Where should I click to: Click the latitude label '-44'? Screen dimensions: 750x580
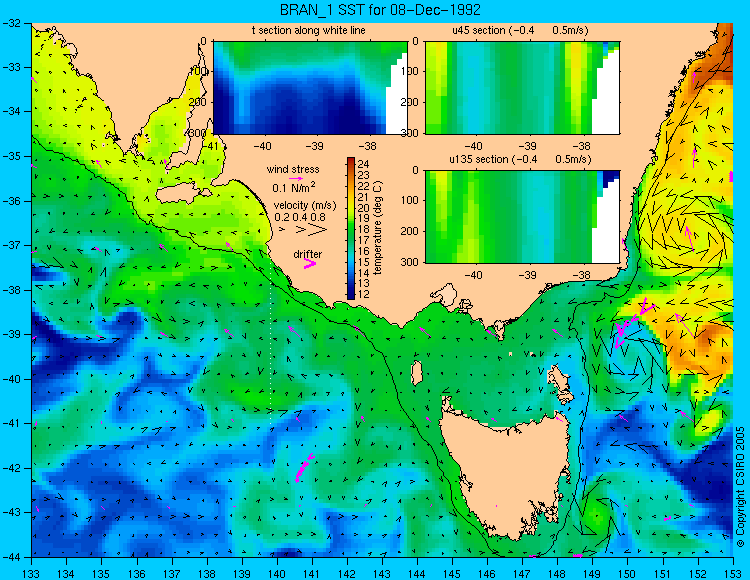(10, 557)
